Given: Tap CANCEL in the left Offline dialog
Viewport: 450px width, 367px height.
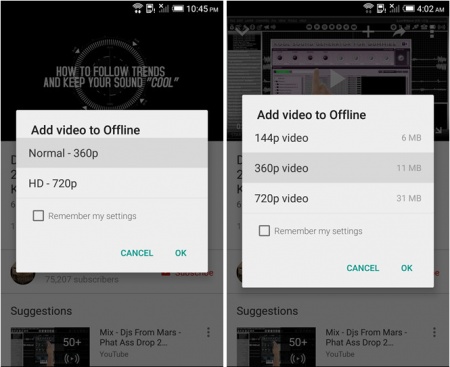Looking at the screenshot, I should (137, 253).
